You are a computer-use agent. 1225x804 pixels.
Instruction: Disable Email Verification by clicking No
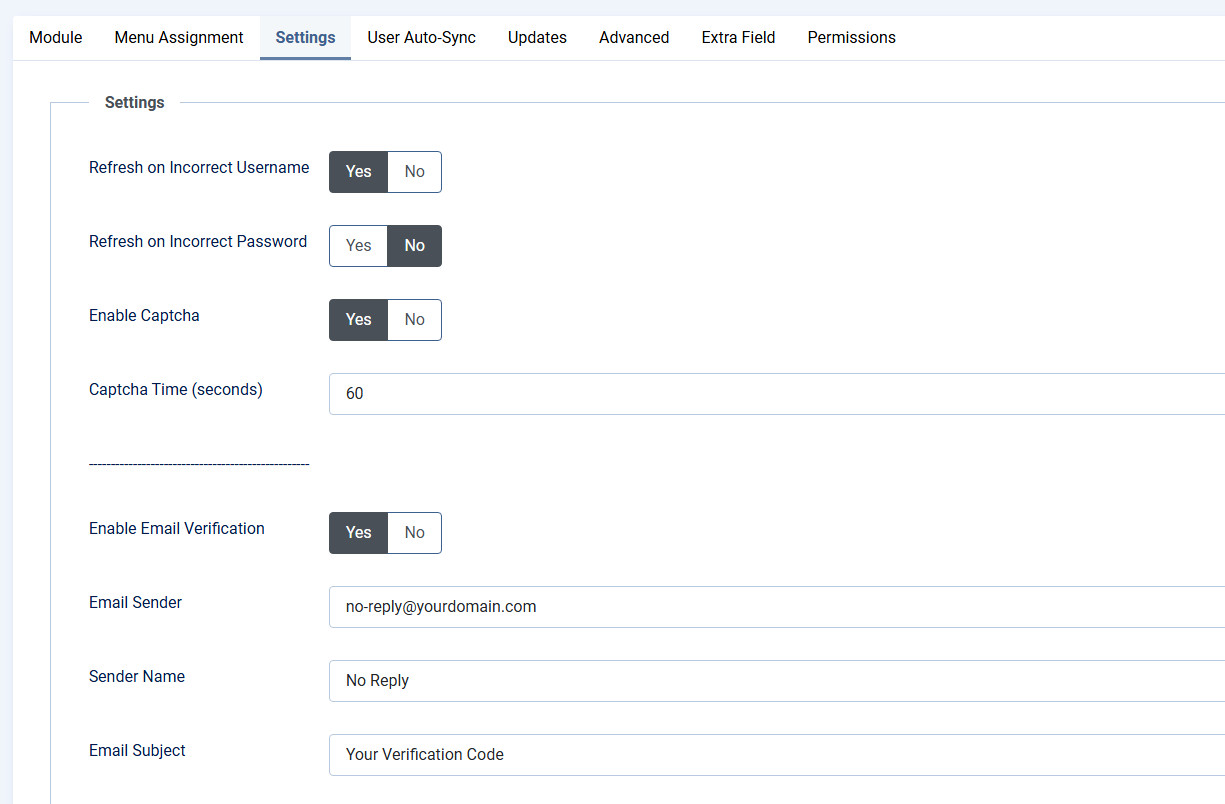[x=414, y=533]
